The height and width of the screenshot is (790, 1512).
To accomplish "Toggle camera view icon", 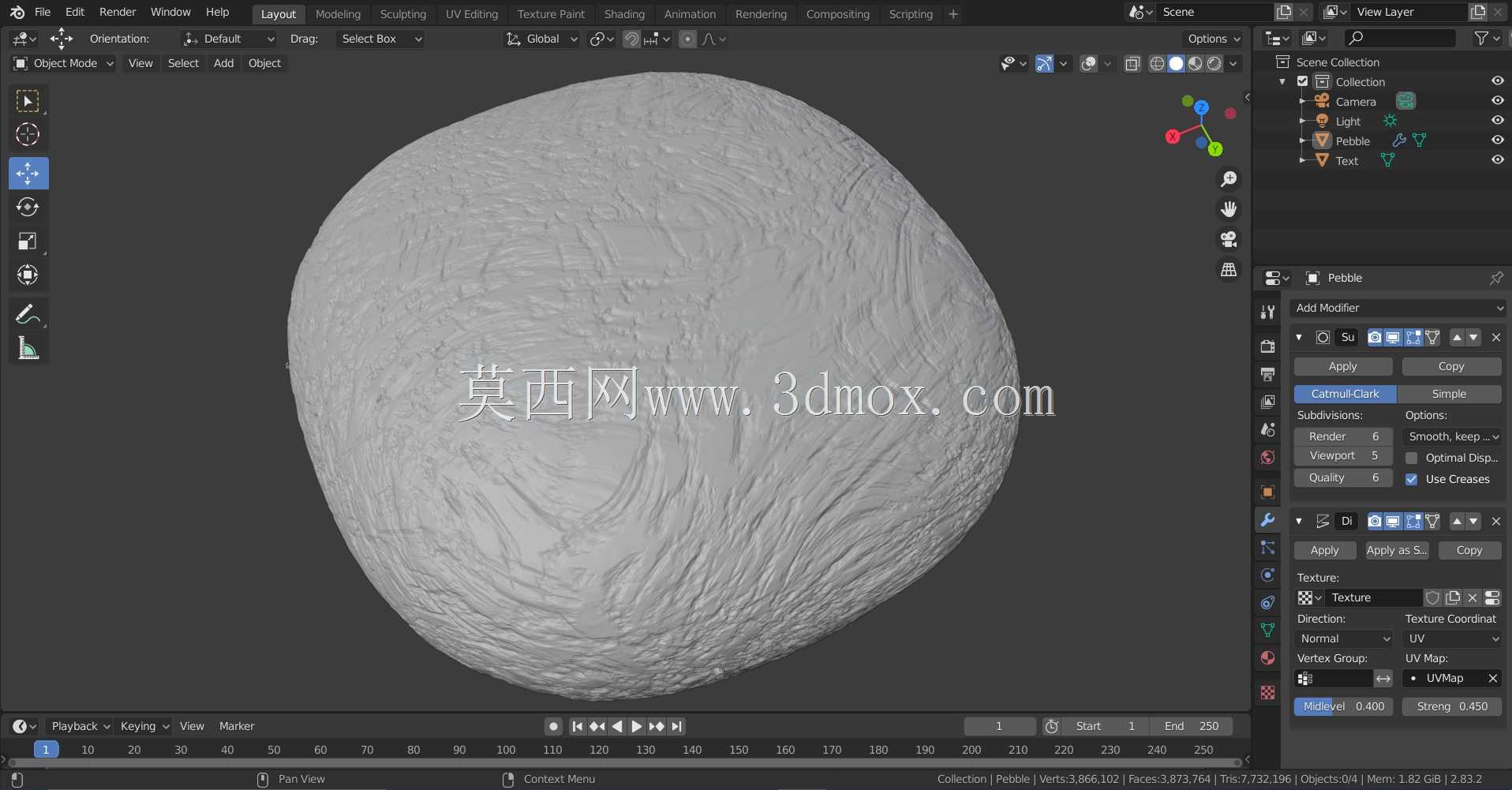I will click(x=1229, y=239).
